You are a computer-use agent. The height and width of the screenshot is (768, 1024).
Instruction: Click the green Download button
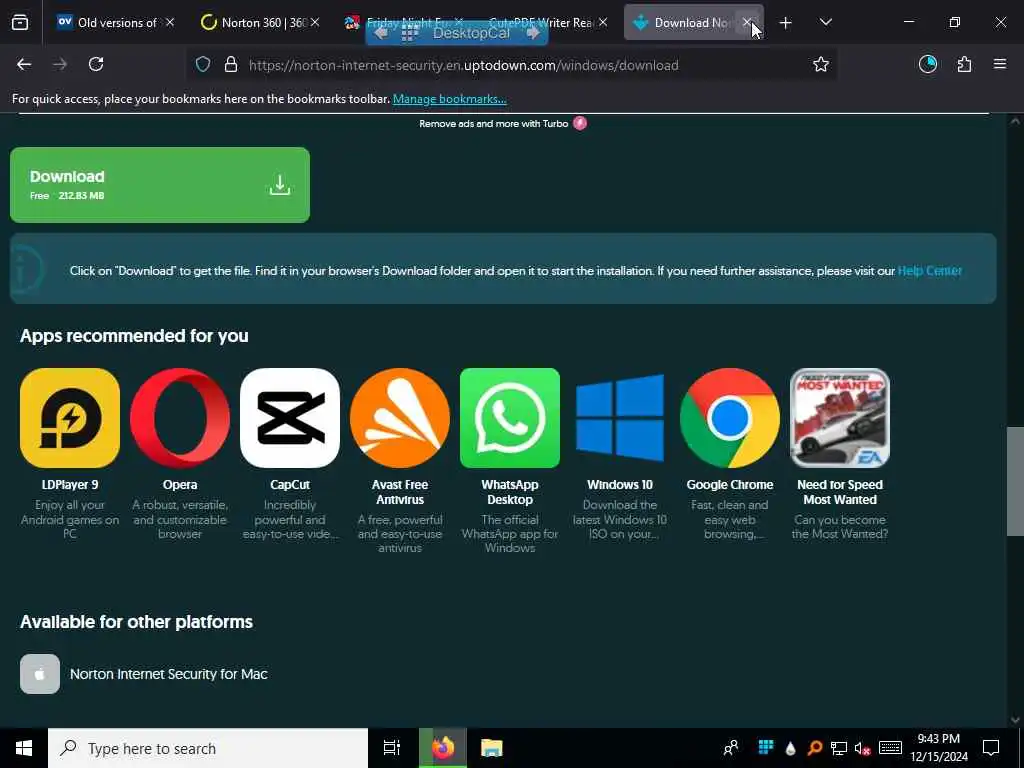160,185
